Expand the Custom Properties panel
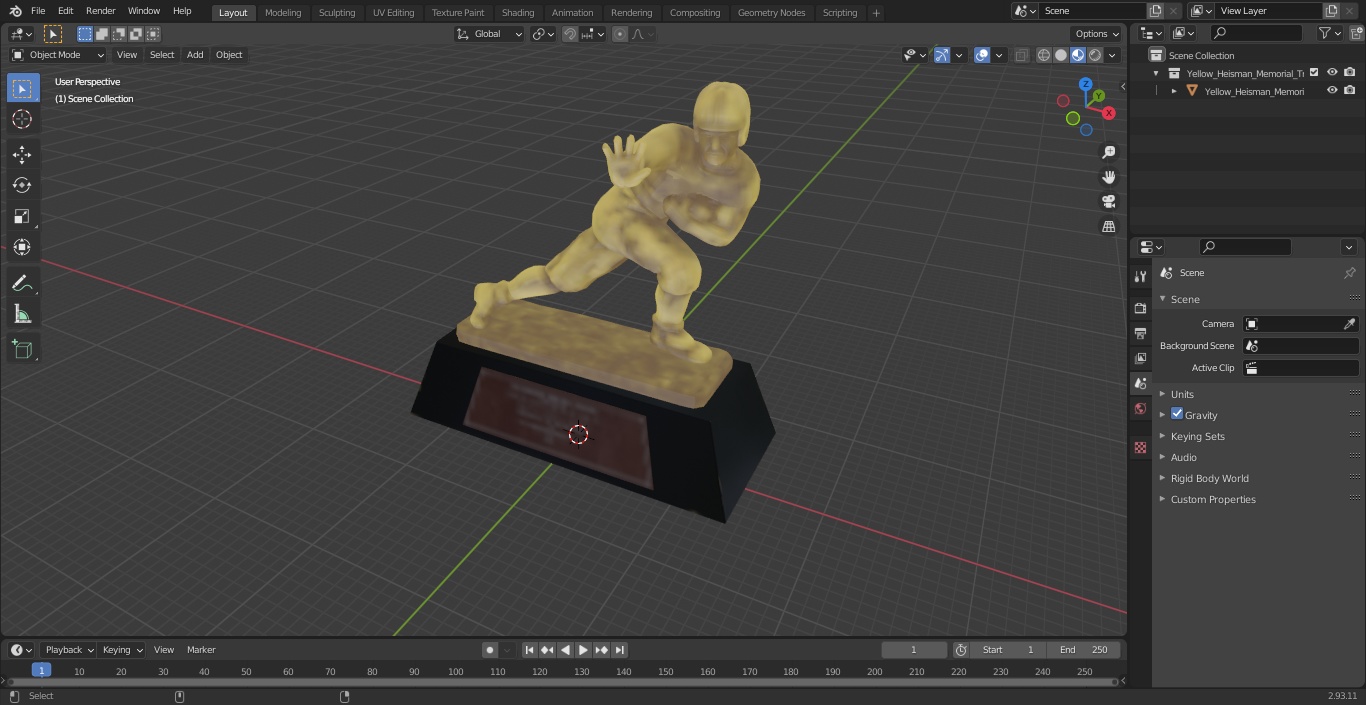 pyautogui.click(x=1212, y=499)
